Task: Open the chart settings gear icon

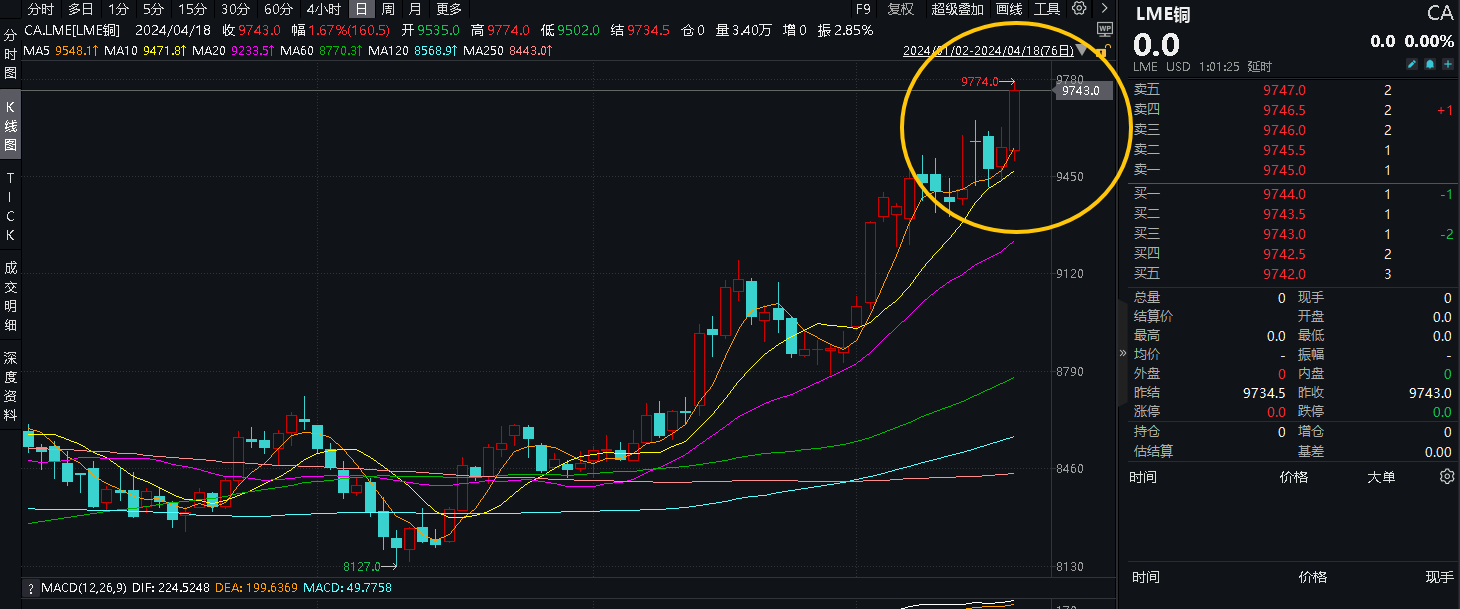Action: click(1078, 8)
